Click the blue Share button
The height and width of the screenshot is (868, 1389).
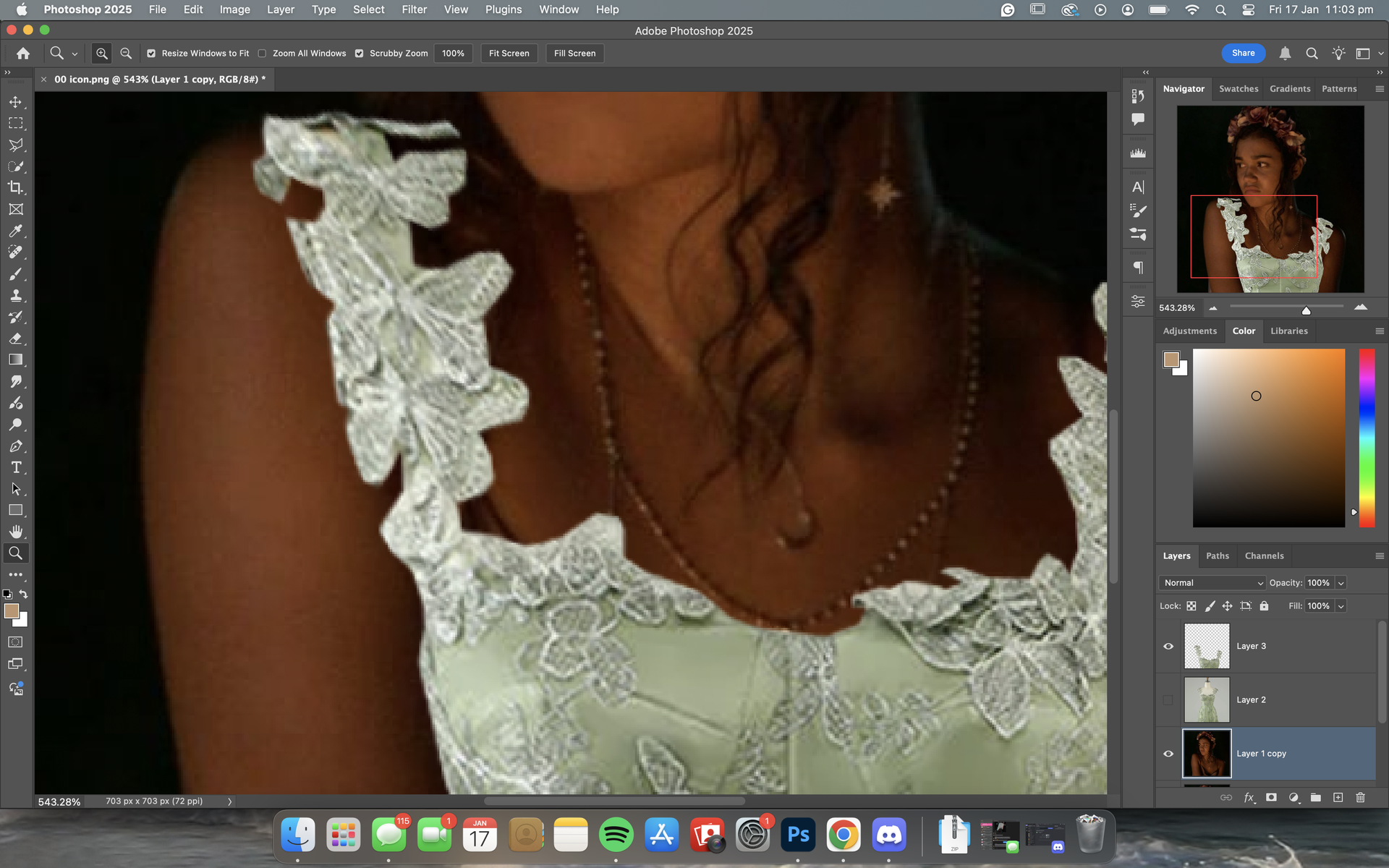(1243, 53)
